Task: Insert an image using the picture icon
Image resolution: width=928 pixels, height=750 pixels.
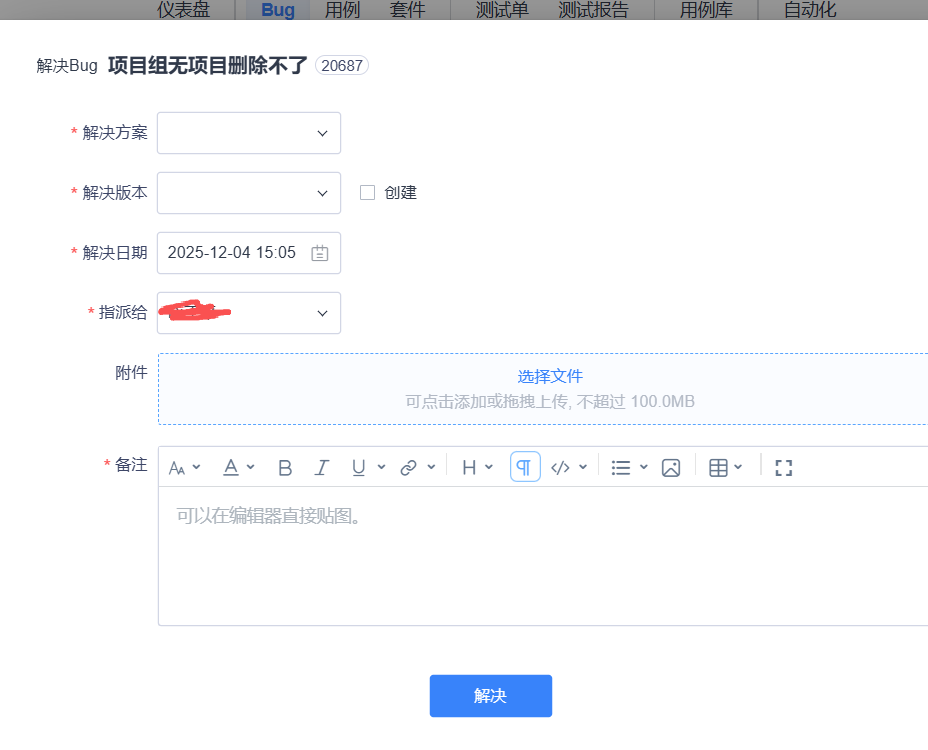Action: (x=671, y=467)
